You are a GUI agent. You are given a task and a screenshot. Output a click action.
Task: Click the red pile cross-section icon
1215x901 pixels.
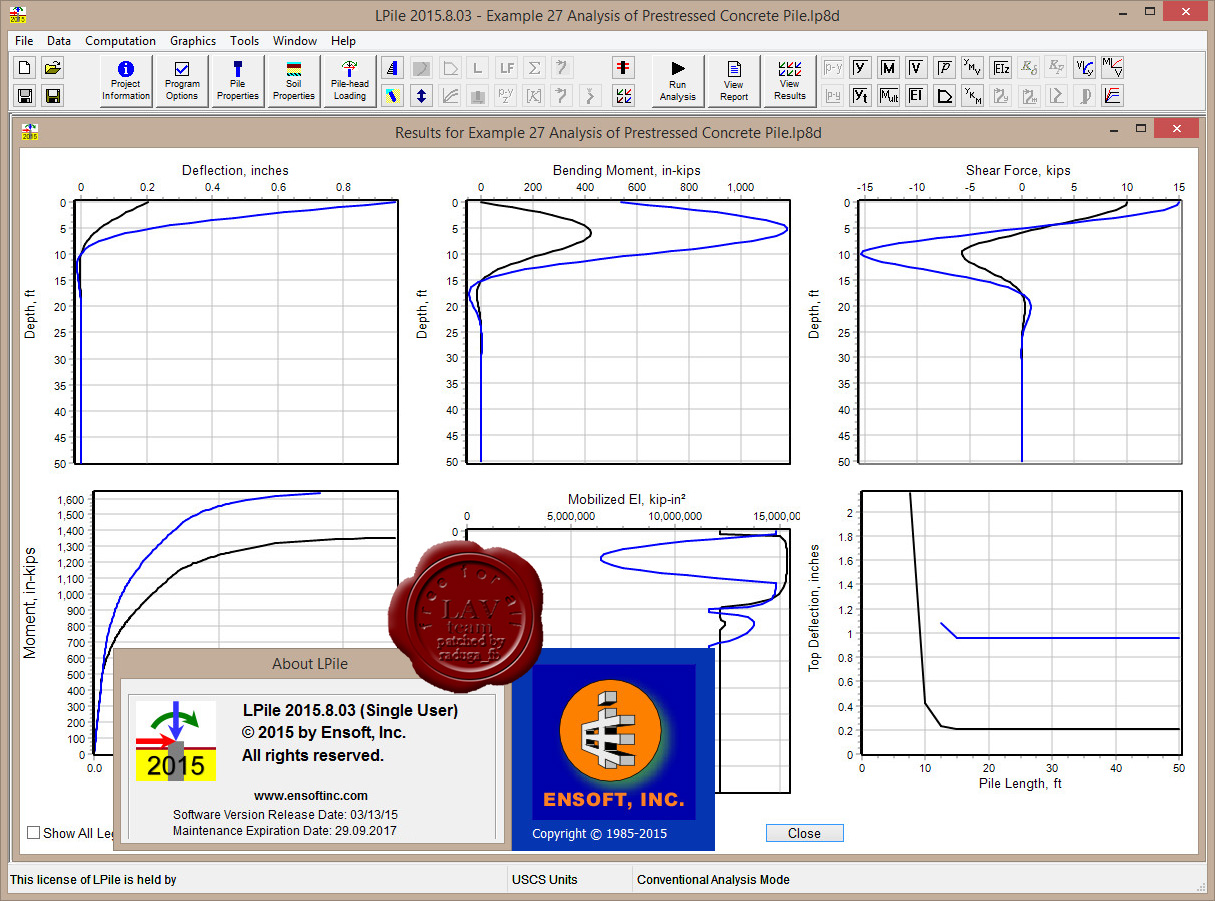click(624, 68)
